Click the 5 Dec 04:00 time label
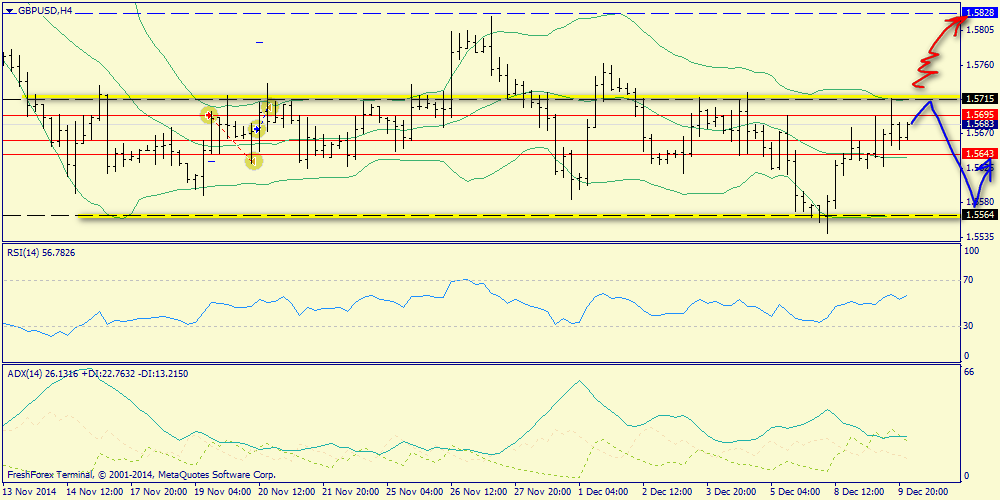Image resolution: width=1000 pixels, height=500 pixels. pos(797,492)
